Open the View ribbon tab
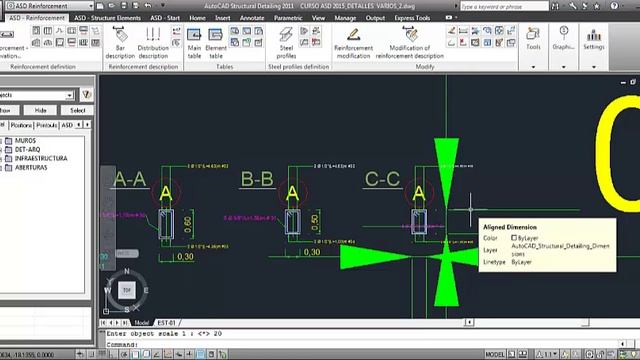 pyautogui.click(x=318, y=18)
